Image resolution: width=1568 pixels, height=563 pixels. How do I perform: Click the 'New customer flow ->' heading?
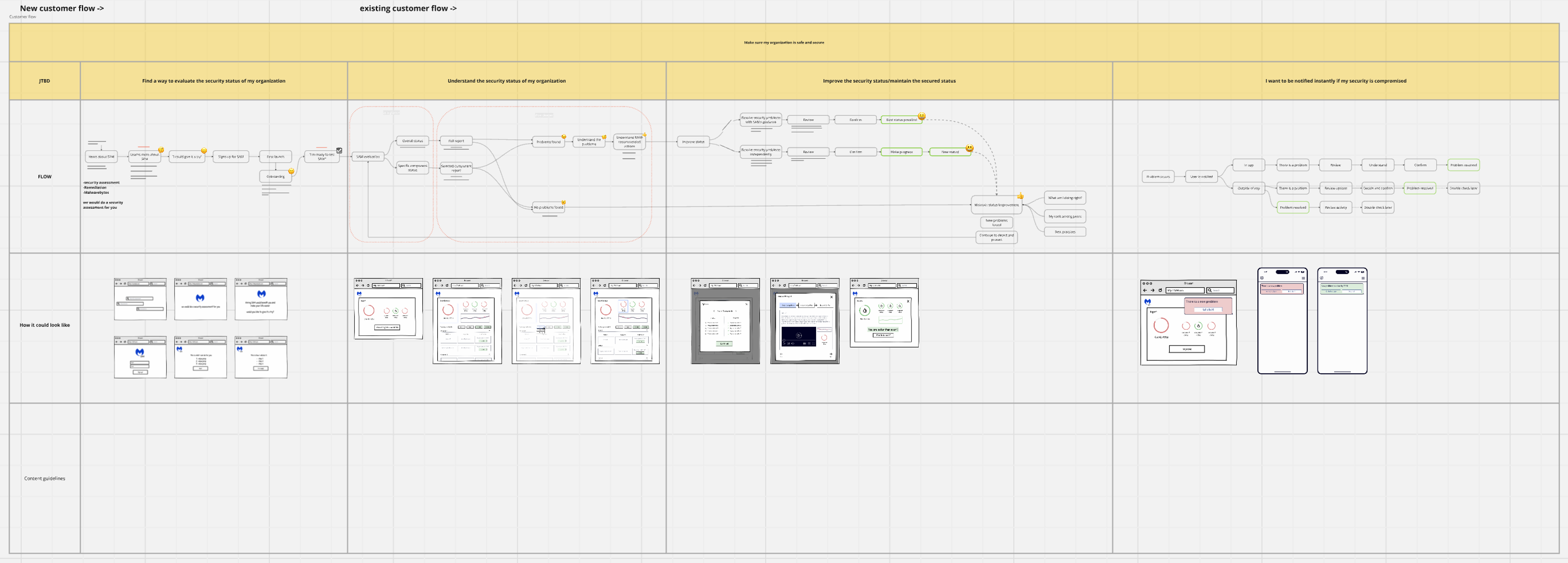[x=61, y=9]
